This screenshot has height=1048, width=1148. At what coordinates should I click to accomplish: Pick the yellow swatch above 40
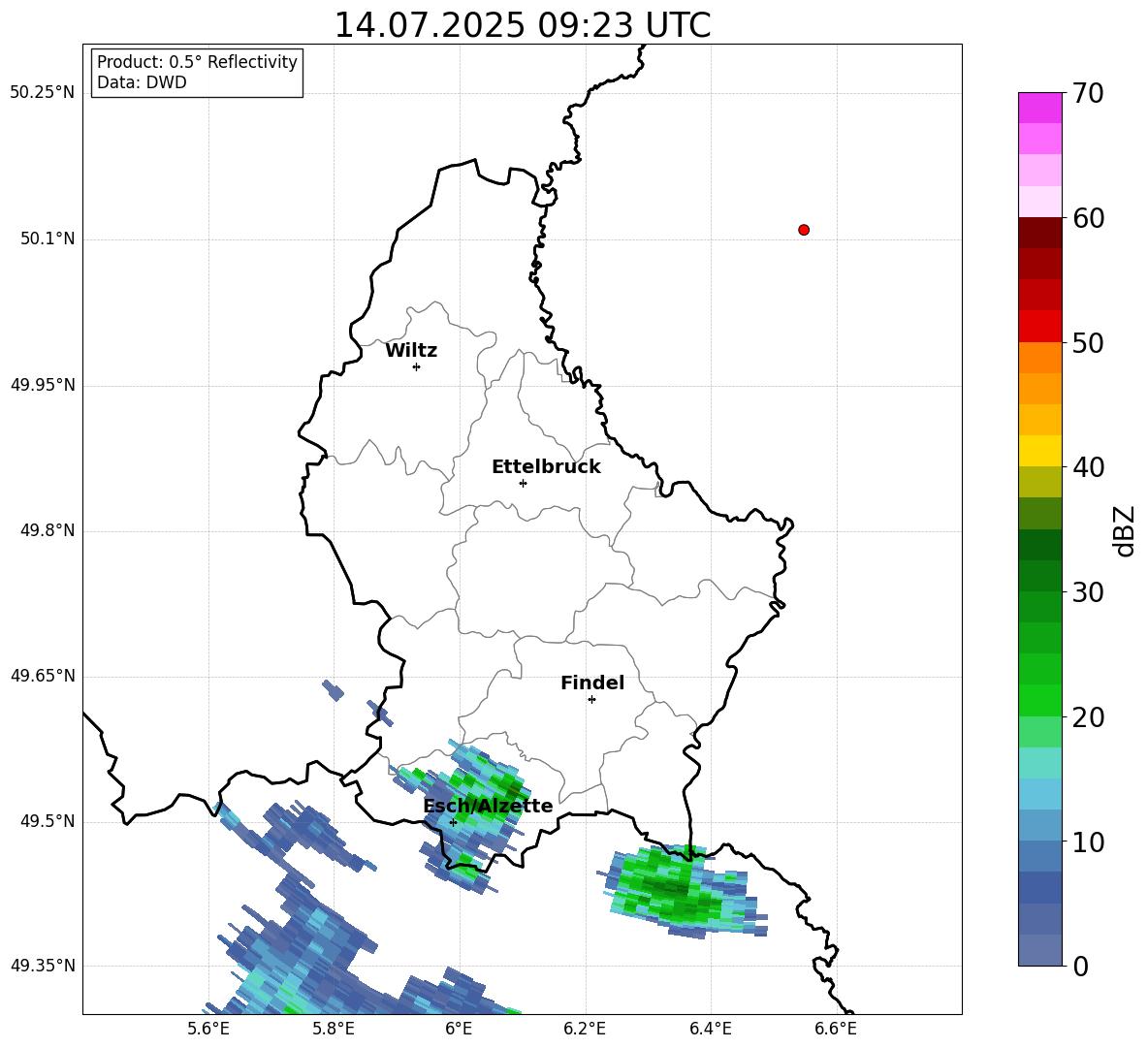point(1039,451)
